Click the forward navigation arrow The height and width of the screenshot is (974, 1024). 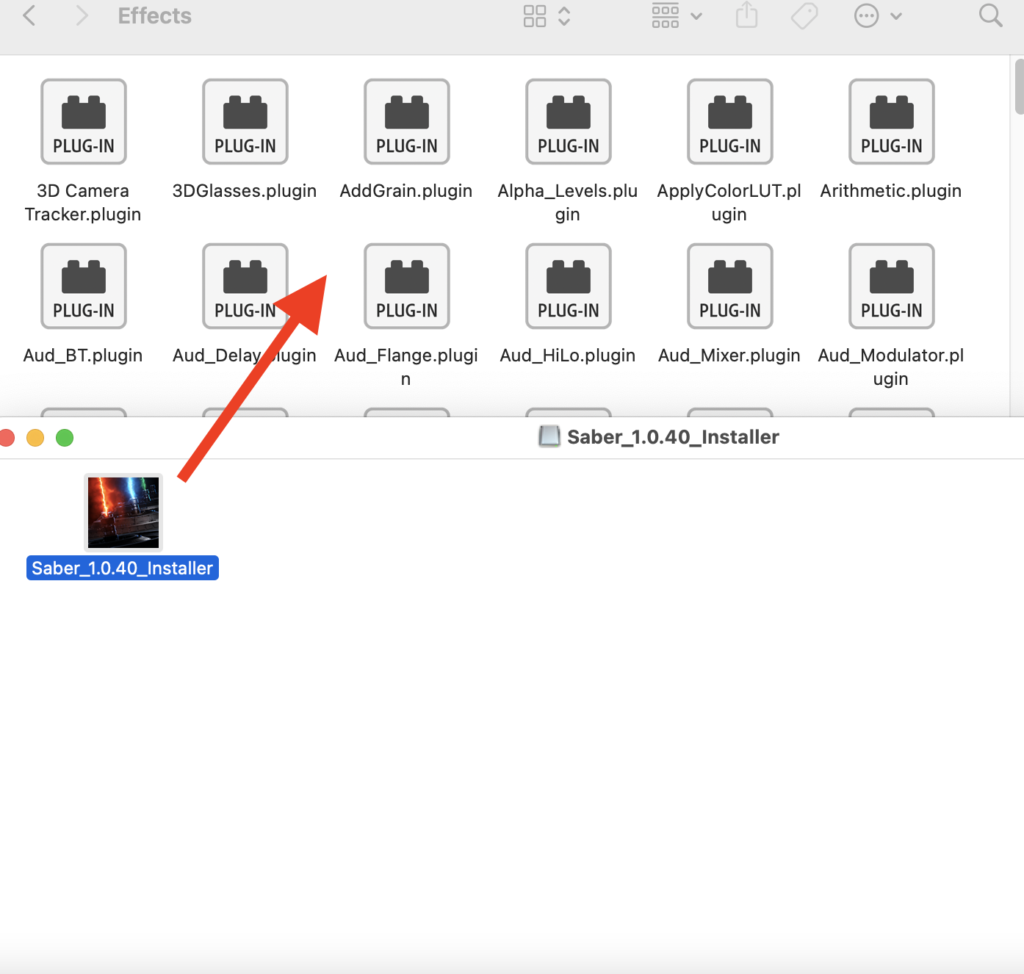pos(82,16)
